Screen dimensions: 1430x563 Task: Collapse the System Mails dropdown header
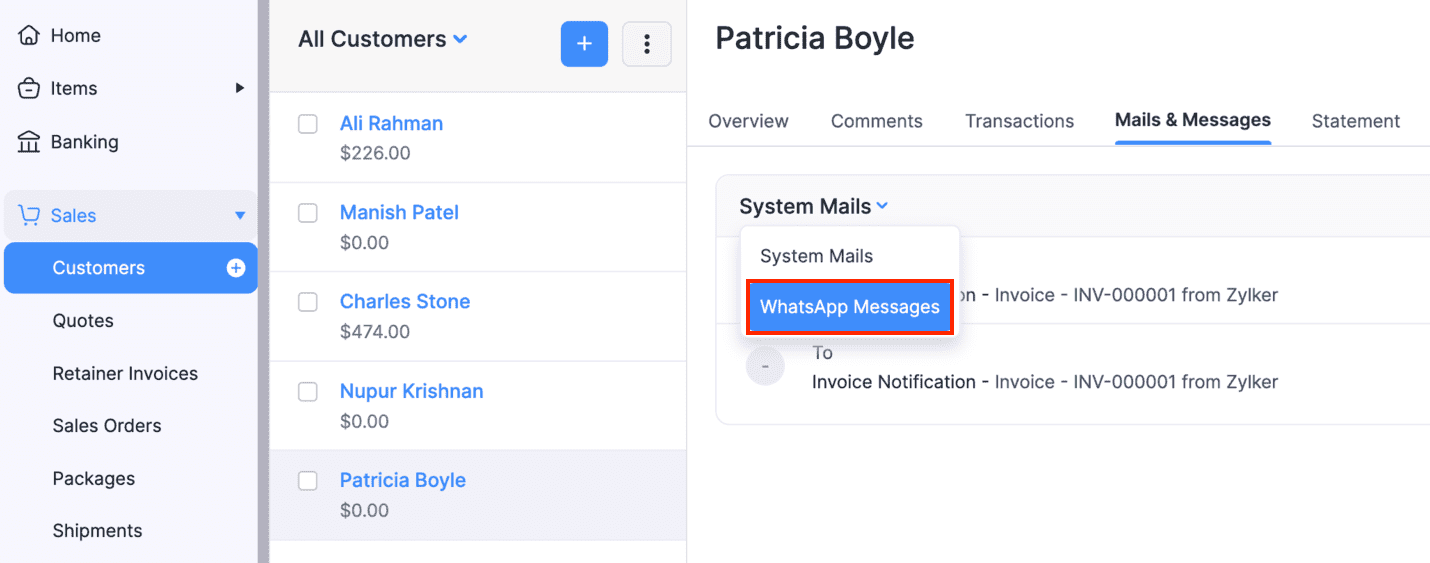pos(813,207)
